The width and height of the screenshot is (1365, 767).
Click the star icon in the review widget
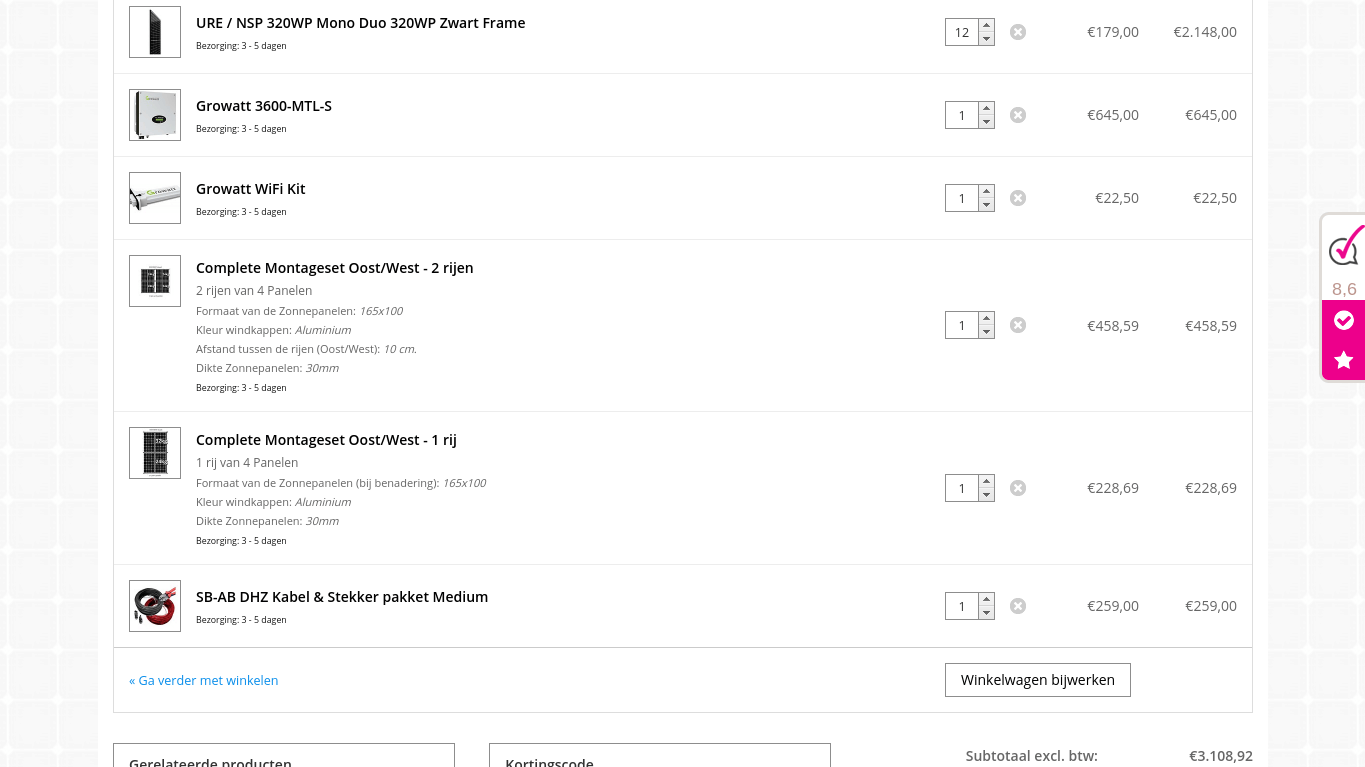1344,360
